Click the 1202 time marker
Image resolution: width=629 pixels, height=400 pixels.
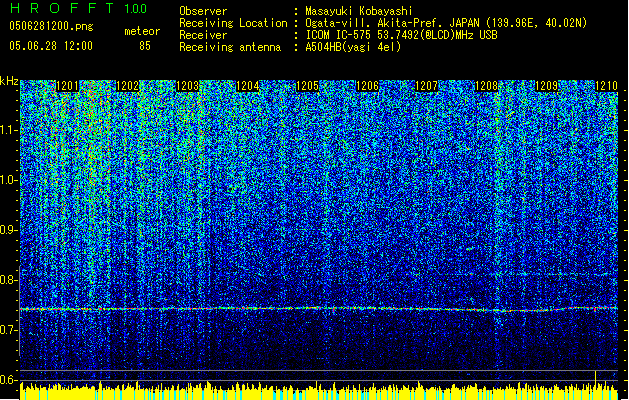127,86
